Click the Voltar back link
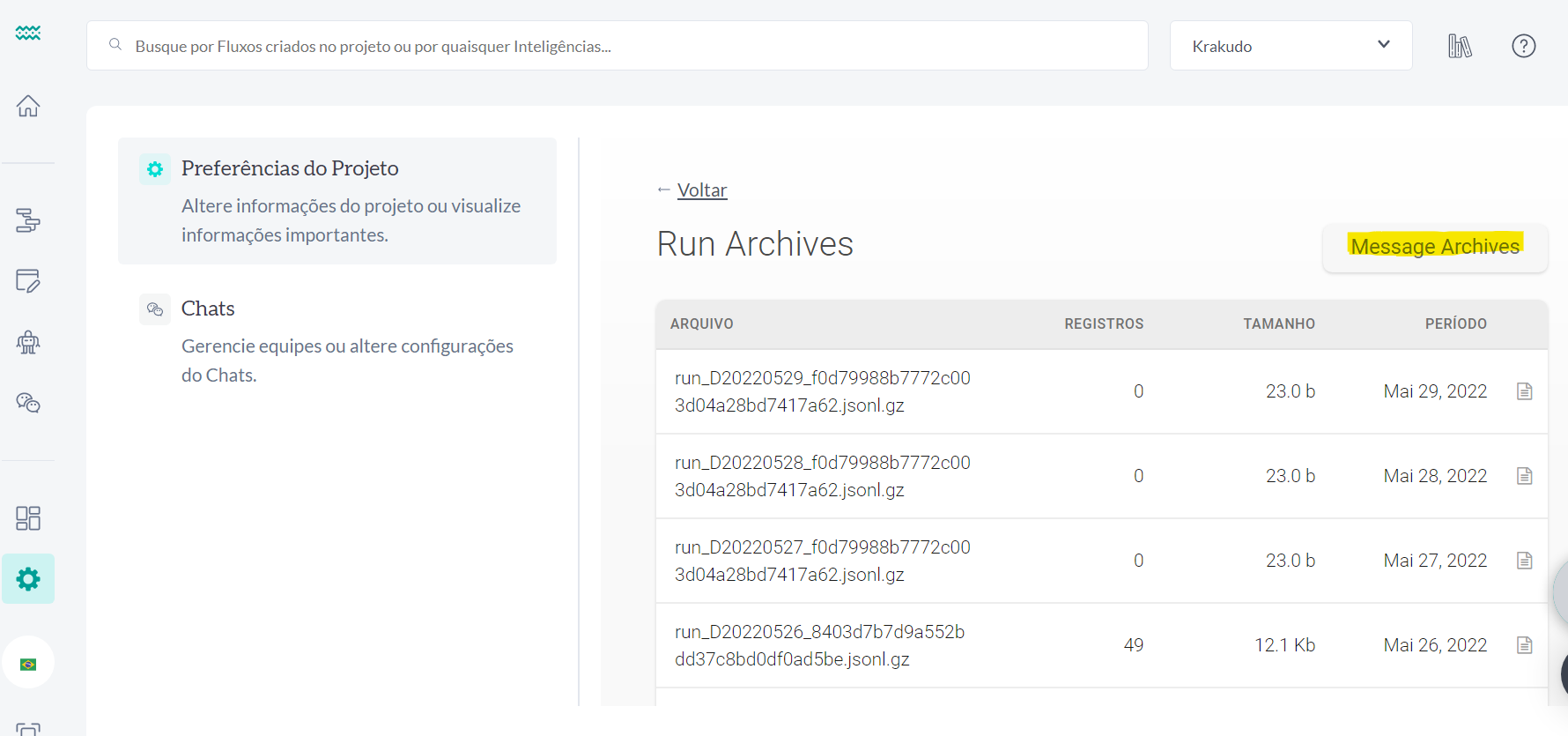 pyautogui.click(x=701, y=190)
